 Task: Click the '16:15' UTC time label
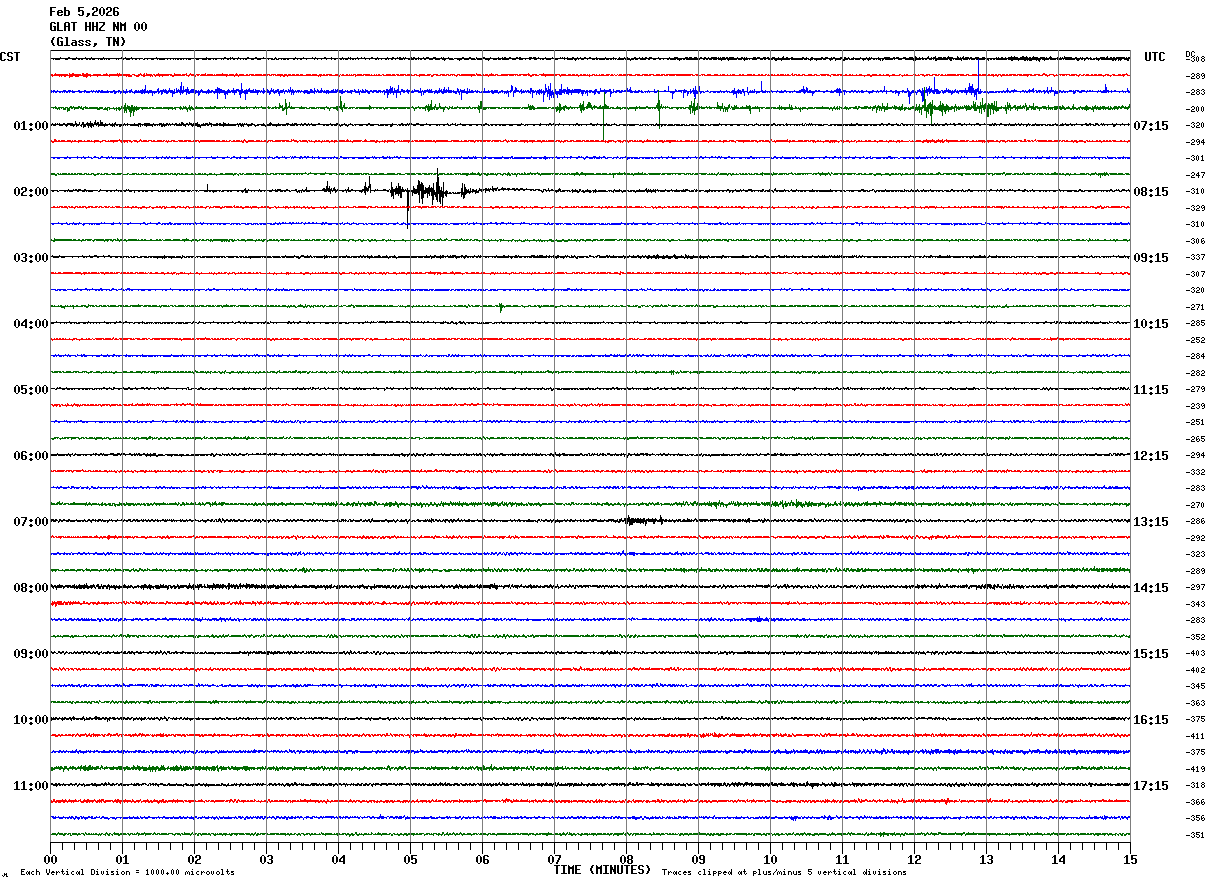click(x=1151, y=720)
